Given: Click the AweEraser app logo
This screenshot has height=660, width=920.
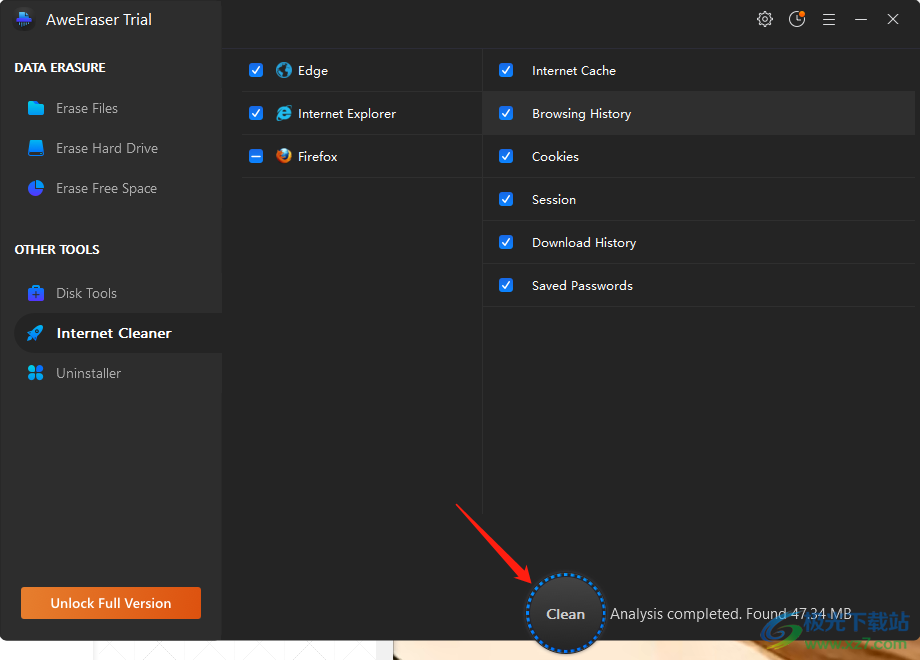Looking at the screenshot, I should click(x=24, y=19).
